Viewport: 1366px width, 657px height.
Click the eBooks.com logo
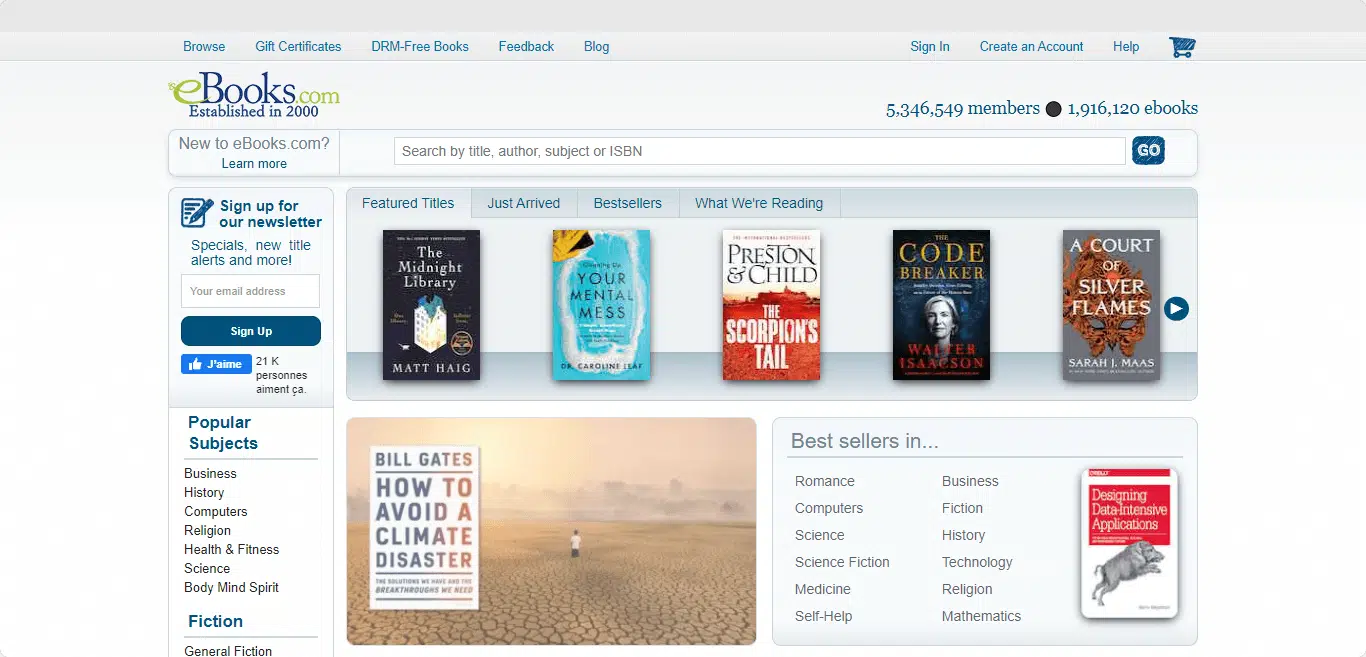pos(254,95)
